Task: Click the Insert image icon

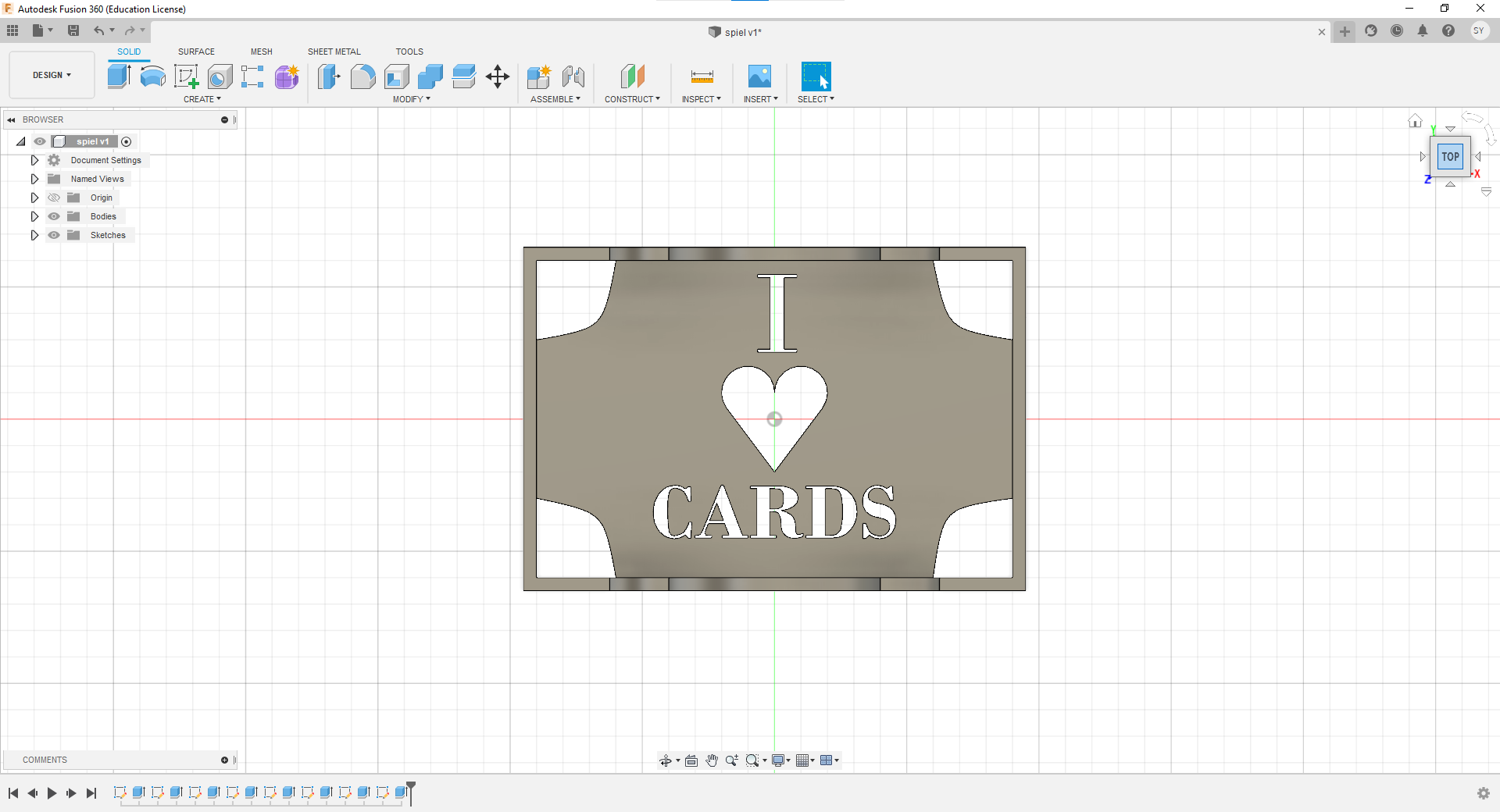Action: 759,76
